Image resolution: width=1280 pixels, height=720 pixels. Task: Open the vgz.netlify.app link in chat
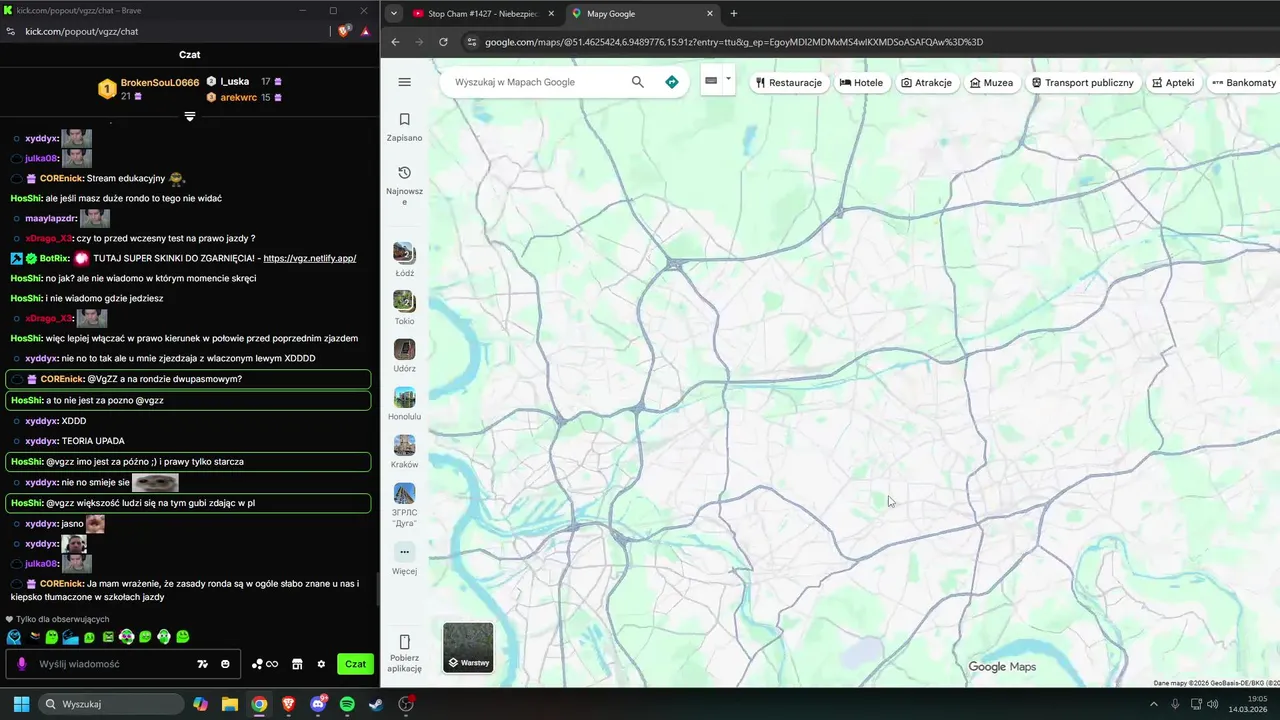(309, 258)
